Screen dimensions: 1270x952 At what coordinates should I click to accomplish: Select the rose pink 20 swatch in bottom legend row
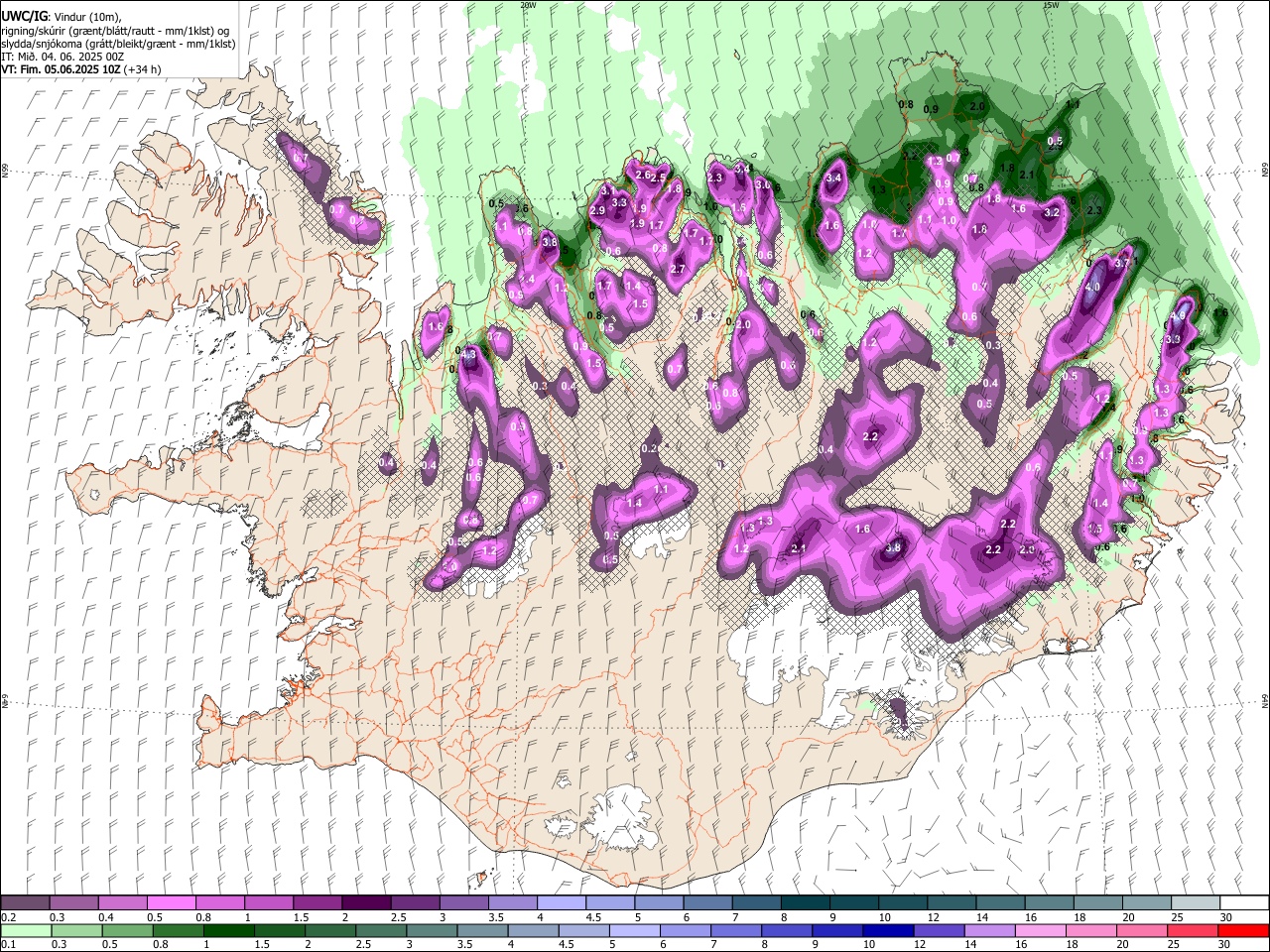(x=1141, y=930)
